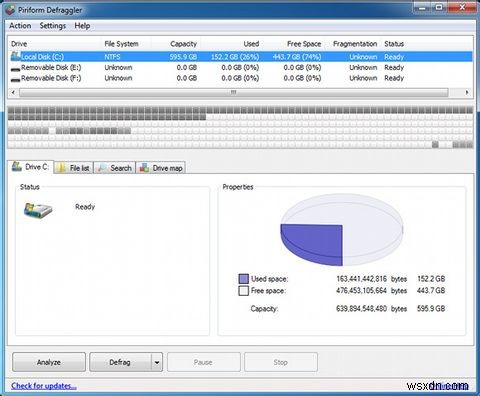Select the Removable Disk (E:) row
Viewport: 480px width, 396px height.
240,68
